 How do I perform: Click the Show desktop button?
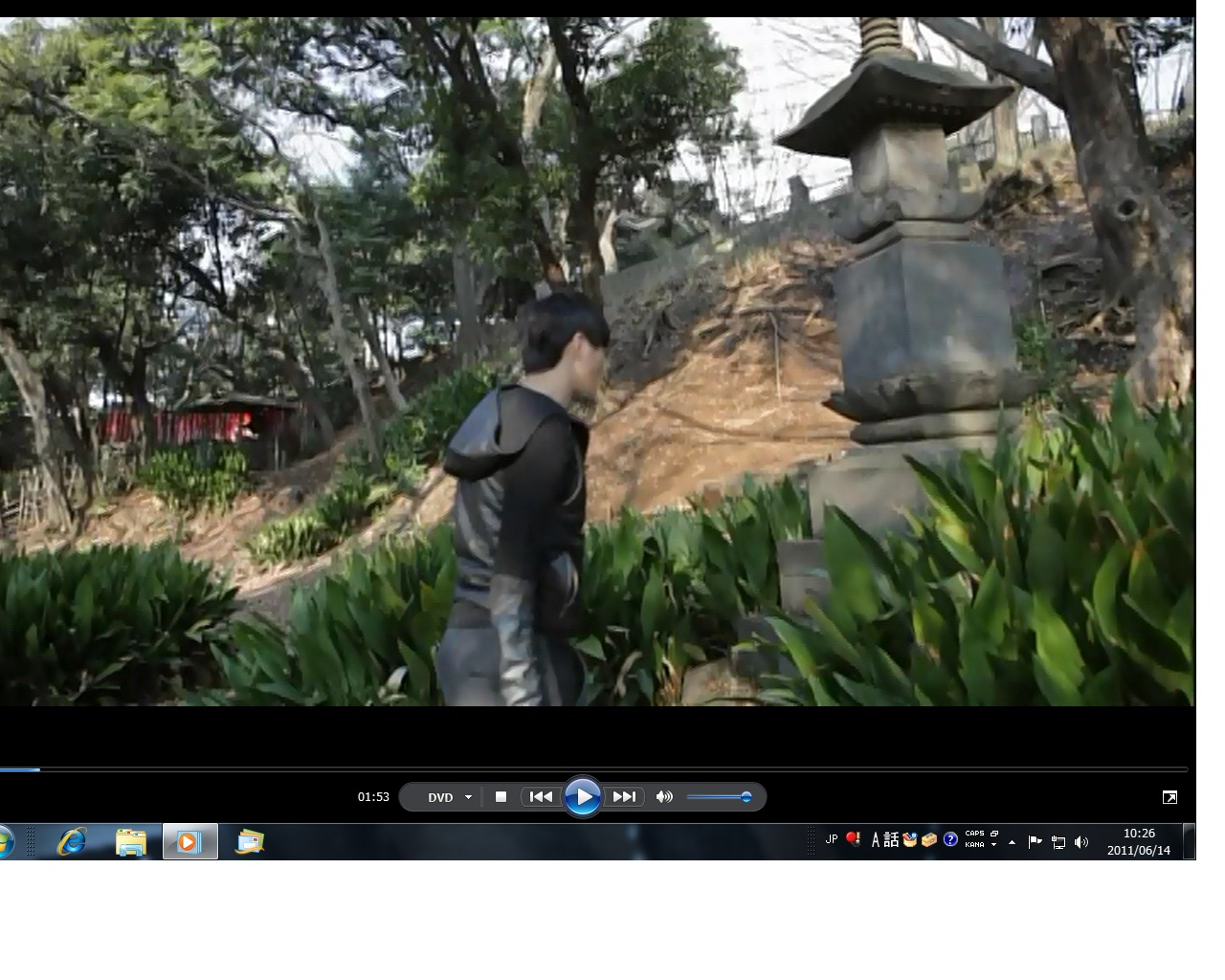pos(1190,842)
